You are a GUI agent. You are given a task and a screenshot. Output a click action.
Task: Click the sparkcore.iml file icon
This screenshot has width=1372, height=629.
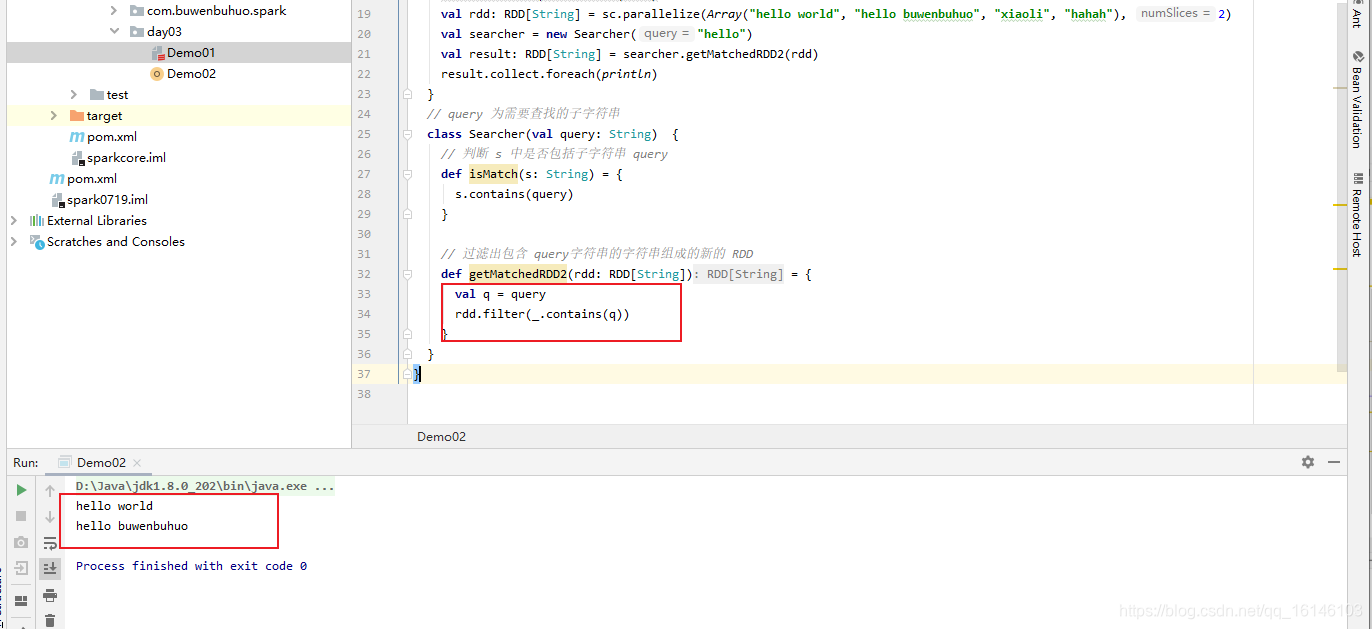click(x=78, y=157)
